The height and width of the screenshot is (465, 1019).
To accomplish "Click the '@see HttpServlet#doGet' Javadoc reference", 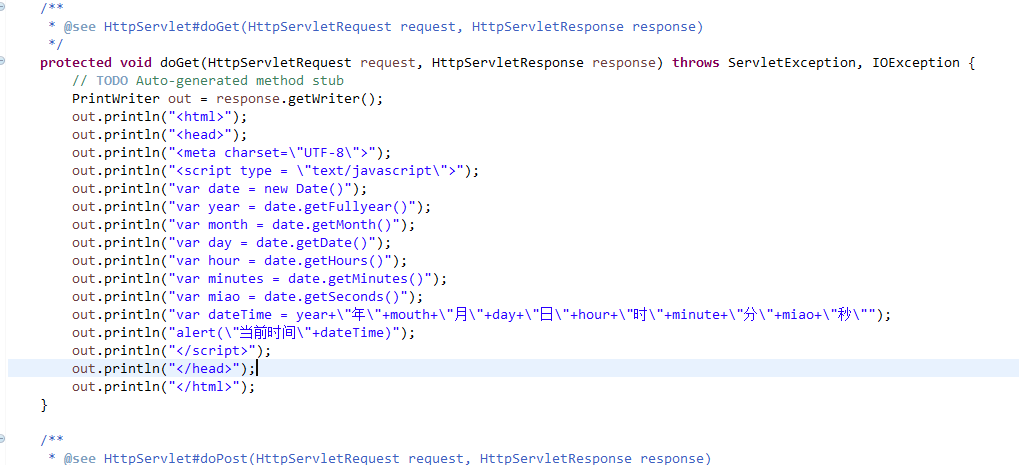I will click(x=383, y=27).
